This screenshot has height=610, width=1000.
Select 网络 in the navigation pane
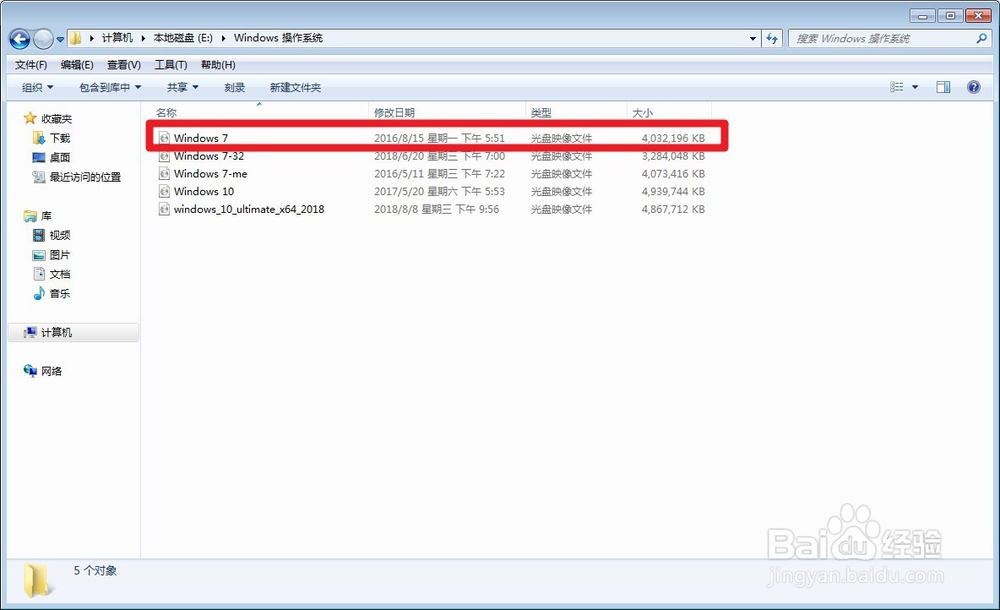(x=51, y=371)
